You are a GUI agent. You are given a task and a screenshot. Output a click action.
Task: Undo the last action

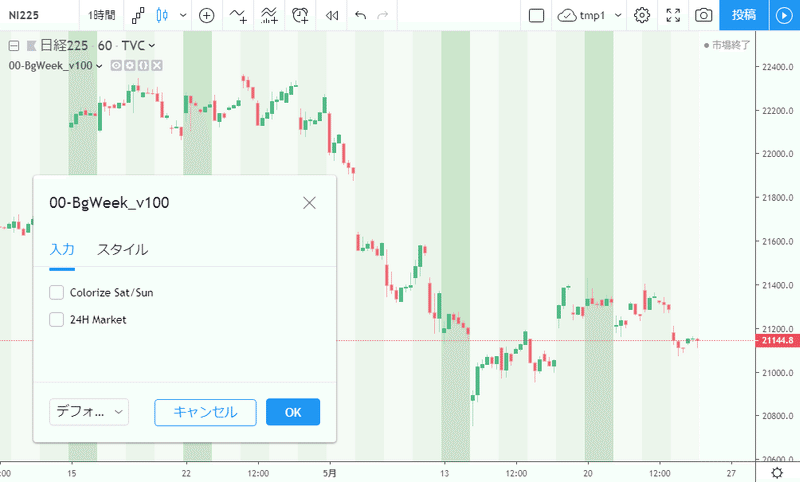(x=361, y=15)
